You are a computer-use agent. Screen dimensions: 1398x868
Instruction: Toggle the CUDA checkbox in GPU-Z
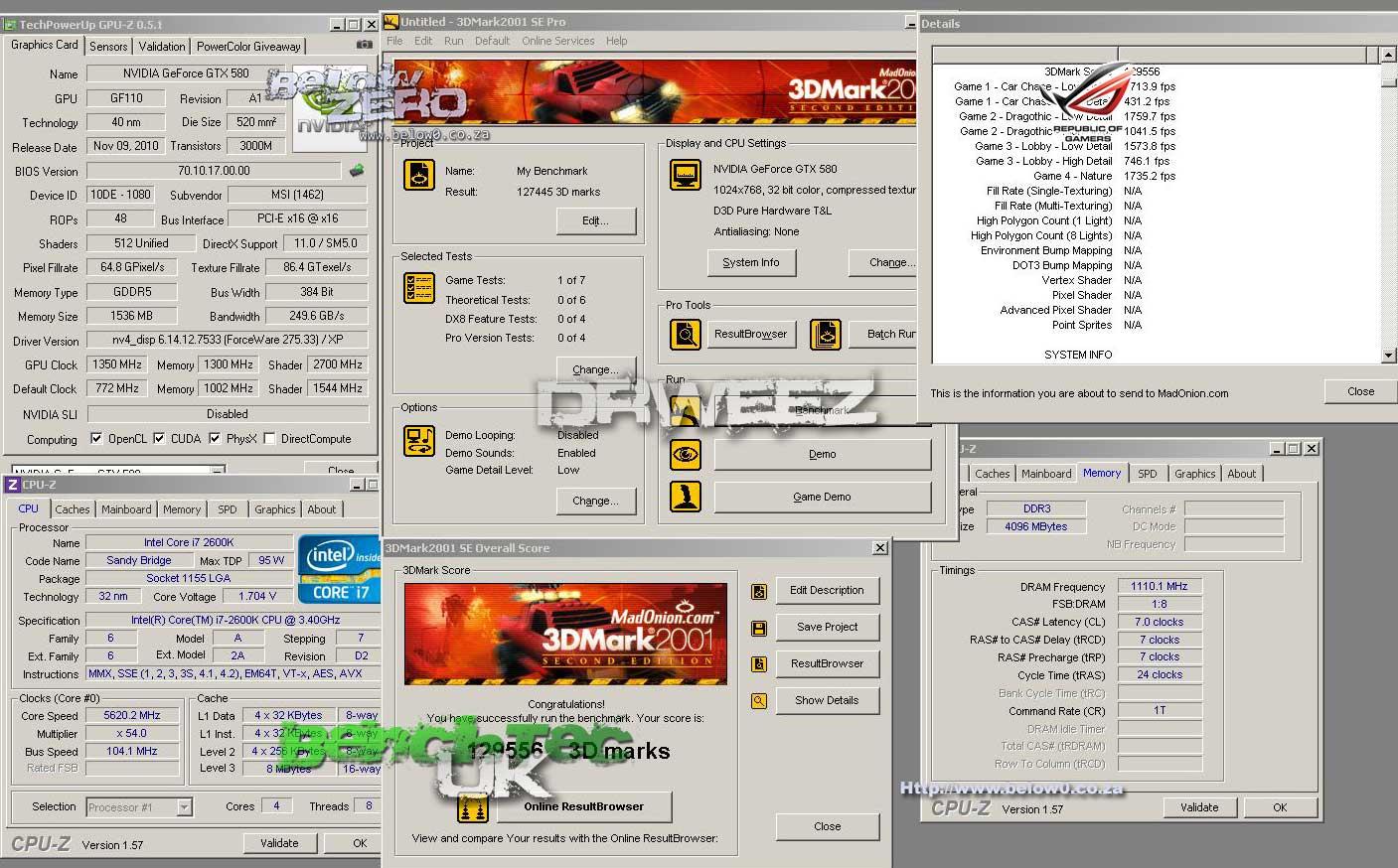coord(161,438)
